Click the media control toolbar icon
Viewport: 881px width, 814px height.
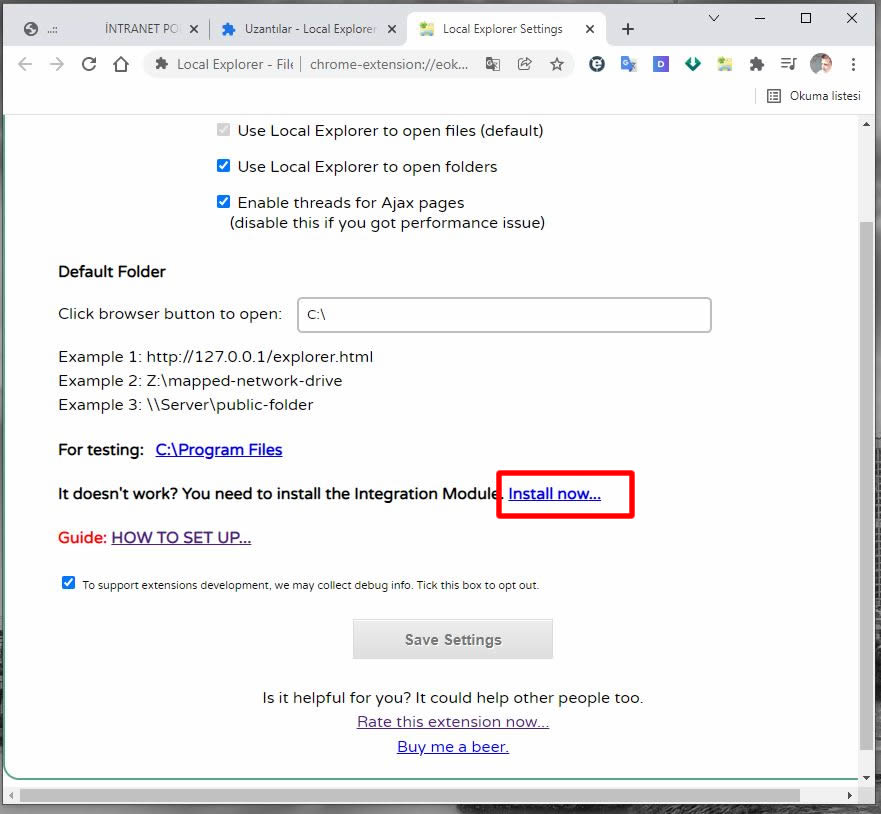point(789,64)
